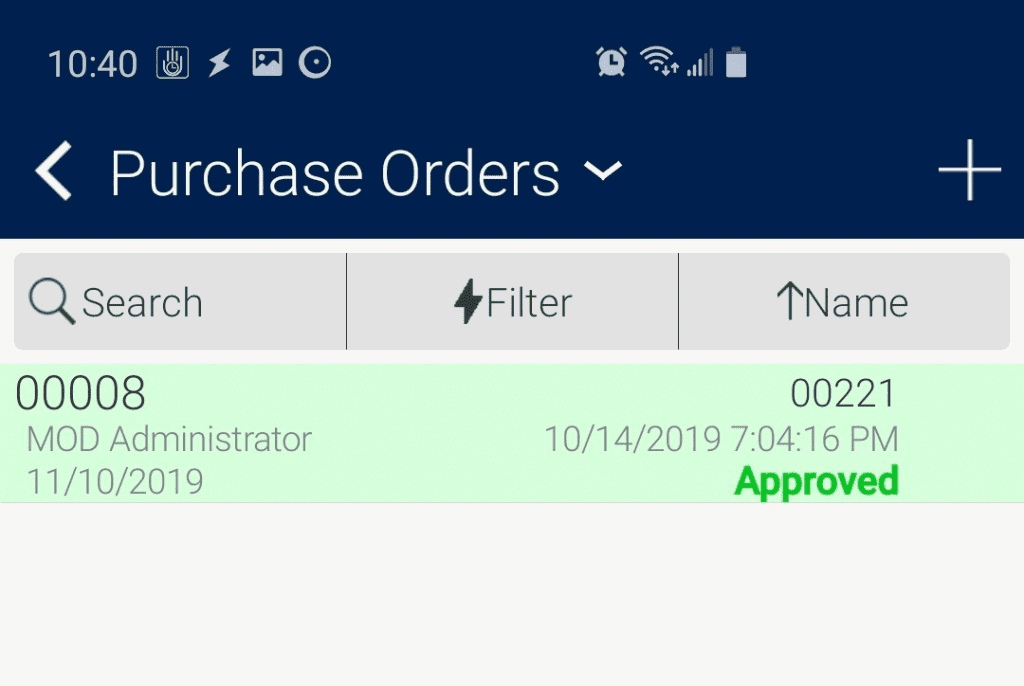Add a new purchase order

pyautogui.click(x=969, y=171)
